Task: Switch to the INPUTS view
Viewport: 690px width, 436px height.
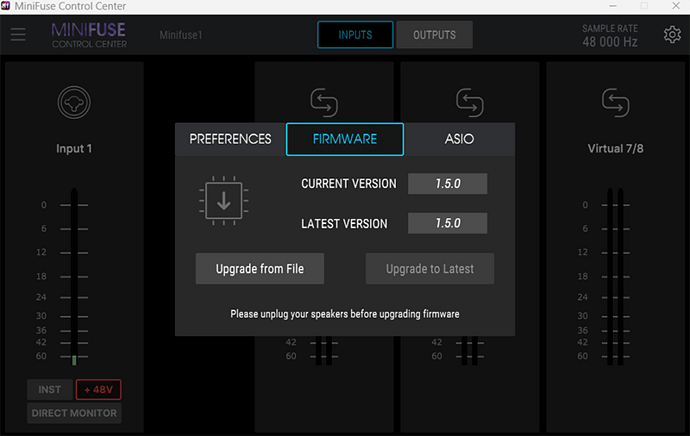Action: tap(355, 35)
